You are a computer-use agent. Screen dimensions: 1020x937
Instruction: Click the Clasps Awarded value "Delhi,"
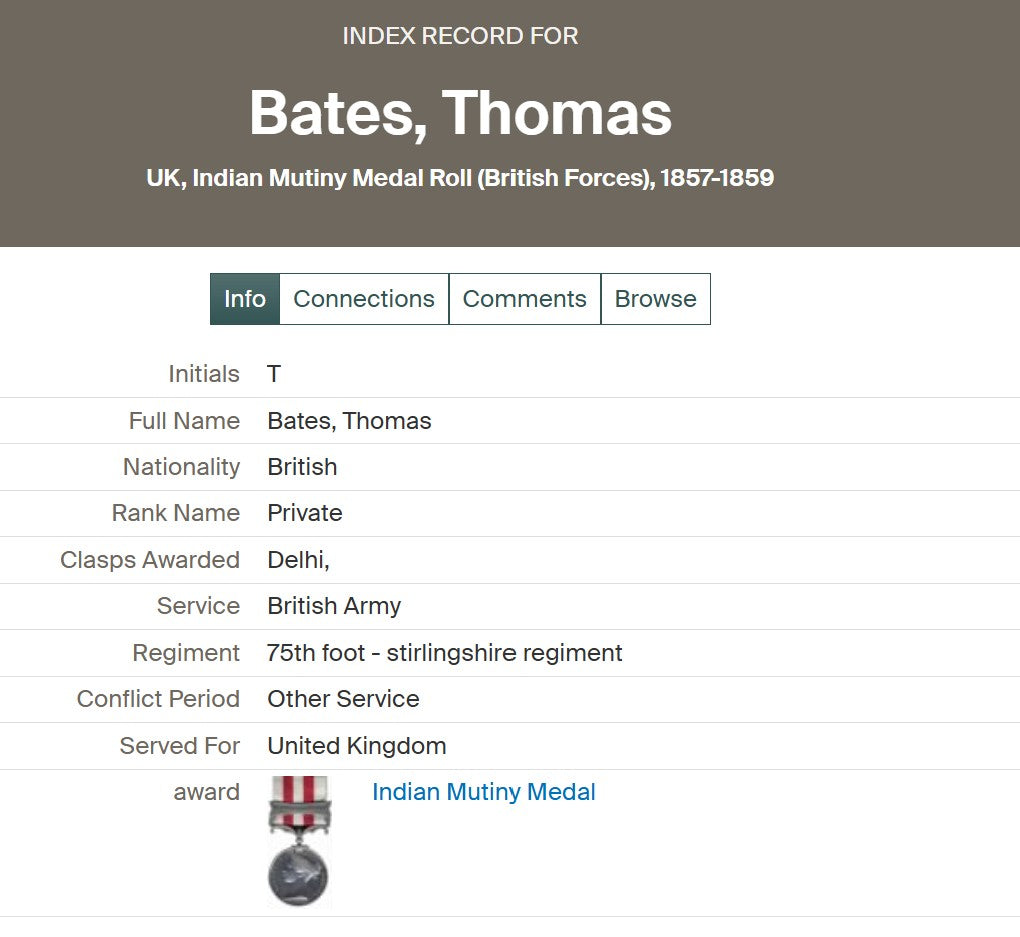tap(298, 560)
